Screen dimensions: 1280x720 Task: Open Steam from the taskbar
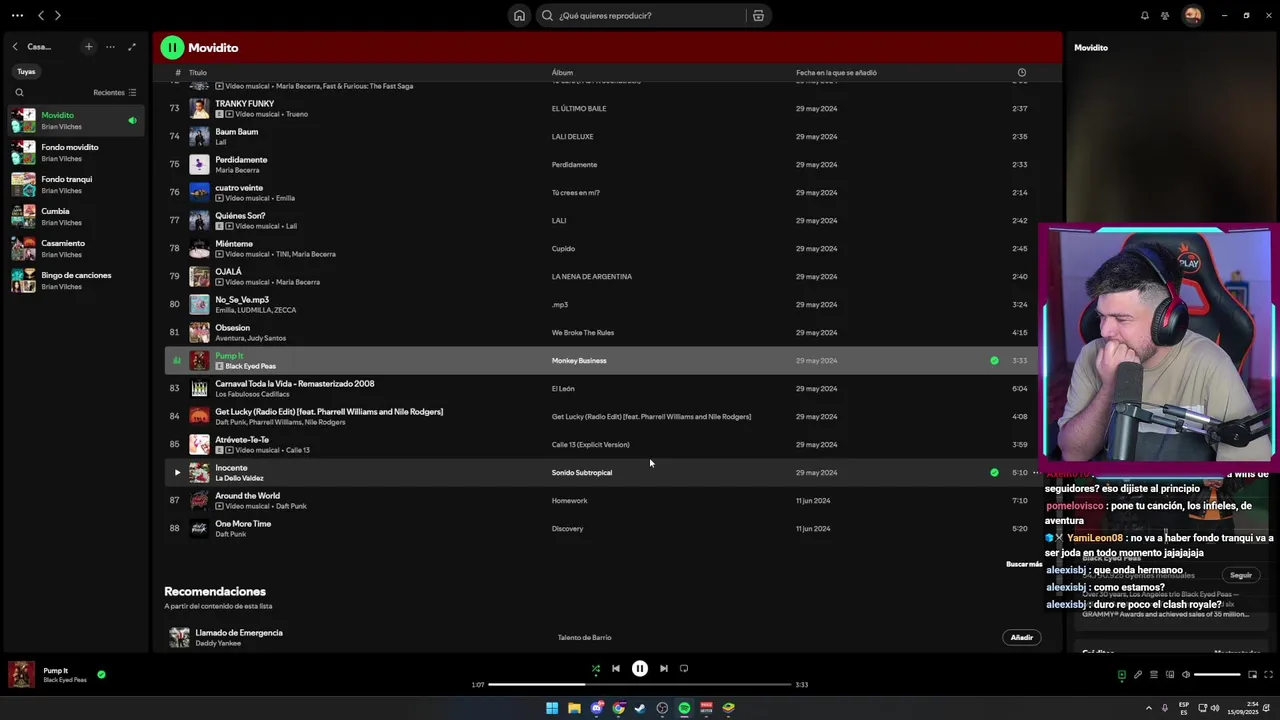click(x=640, y=708)
